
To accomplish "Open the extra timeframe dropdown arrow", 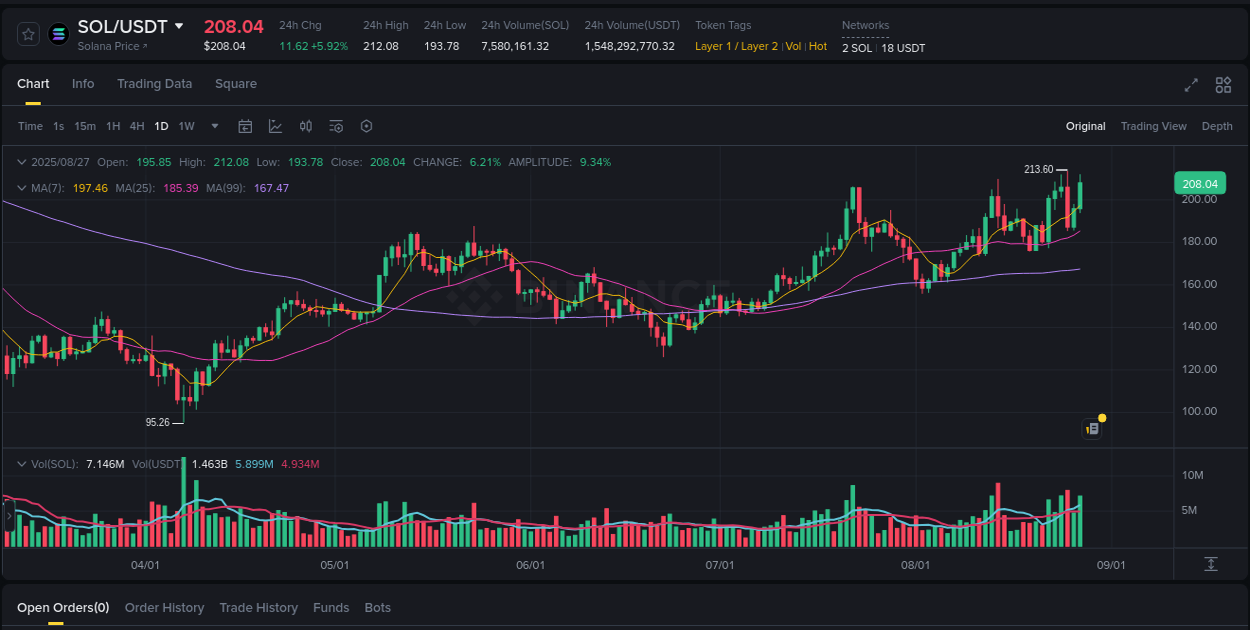I will 214,126.
